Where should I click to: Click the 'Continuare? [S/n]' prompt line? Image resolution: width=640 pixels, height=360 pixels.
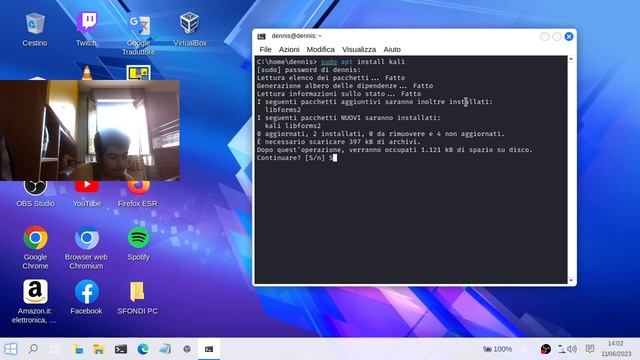coord(297,158)
